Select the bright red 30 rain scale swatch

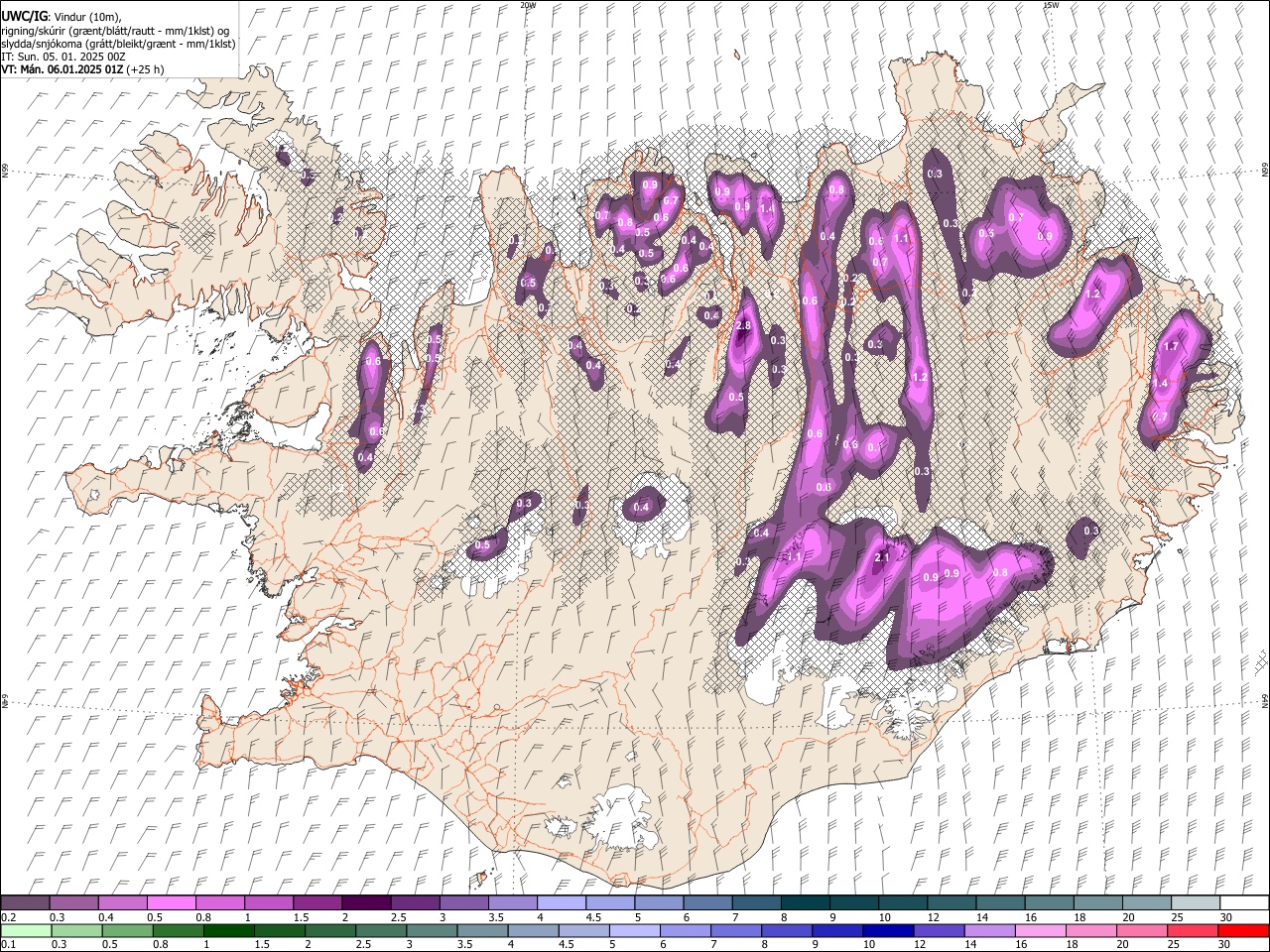pos(1242,931)
